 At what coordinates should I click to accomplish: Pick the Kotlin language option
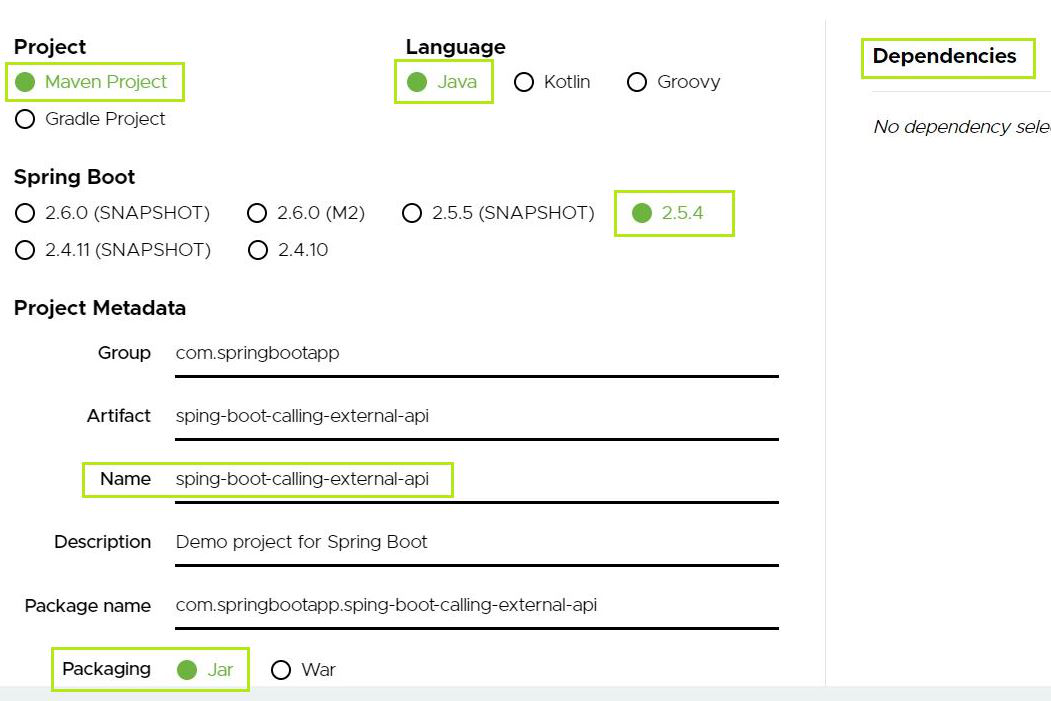[524, 82]
